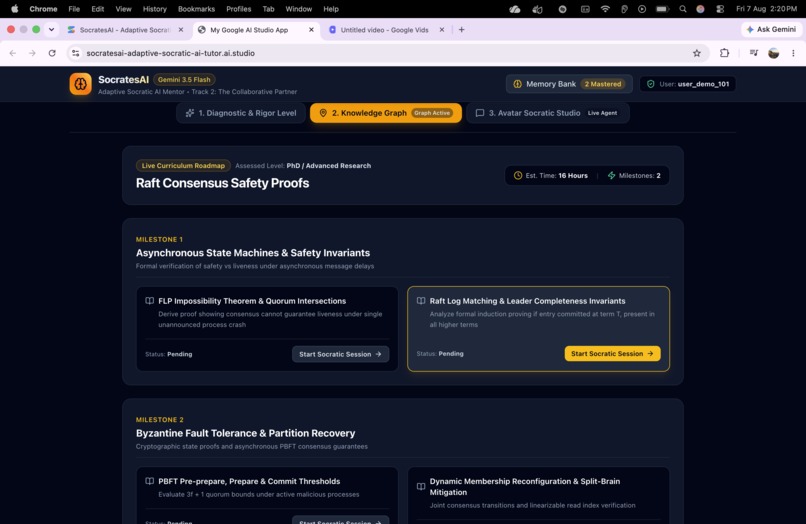Click the Ask Gemini button

coord(771,29)
